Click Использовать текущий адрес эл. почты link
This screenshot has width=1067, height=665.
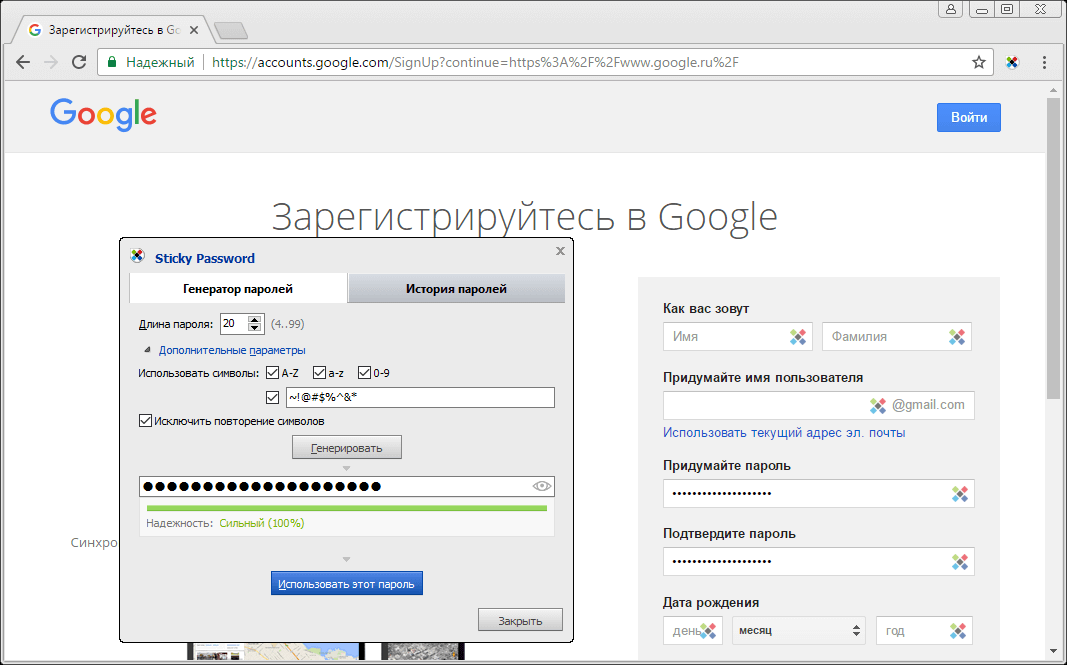(x=784, y=433)
